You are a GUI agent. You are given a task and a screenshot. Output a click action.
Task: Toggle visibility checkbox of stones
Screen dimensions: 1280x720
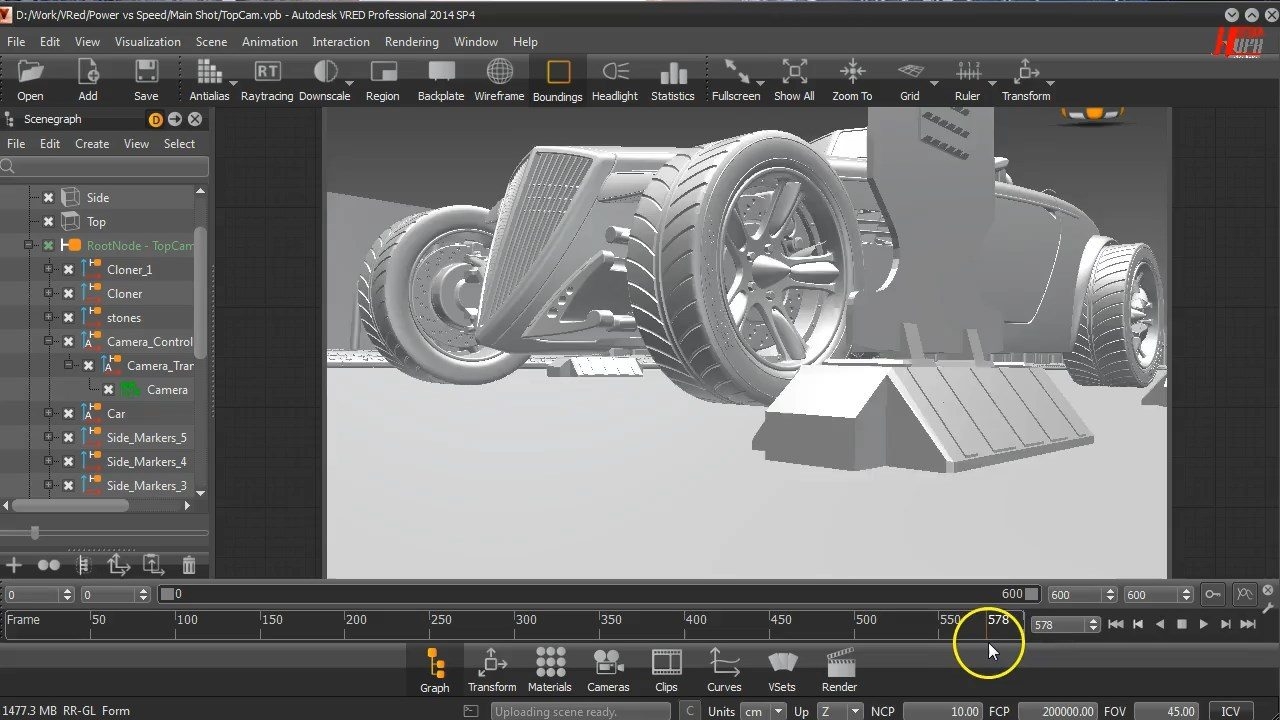pyautogui.click(x=68, y=318)
